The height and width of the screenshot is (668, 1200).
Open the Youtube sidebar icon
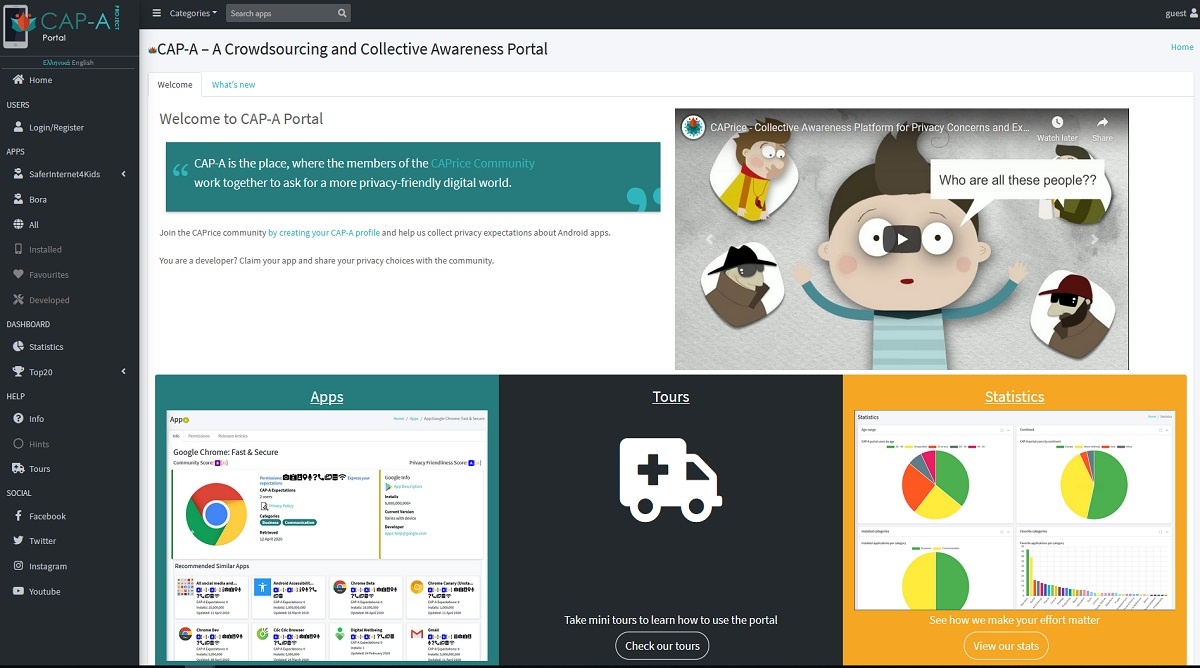[x=19, y=591]
